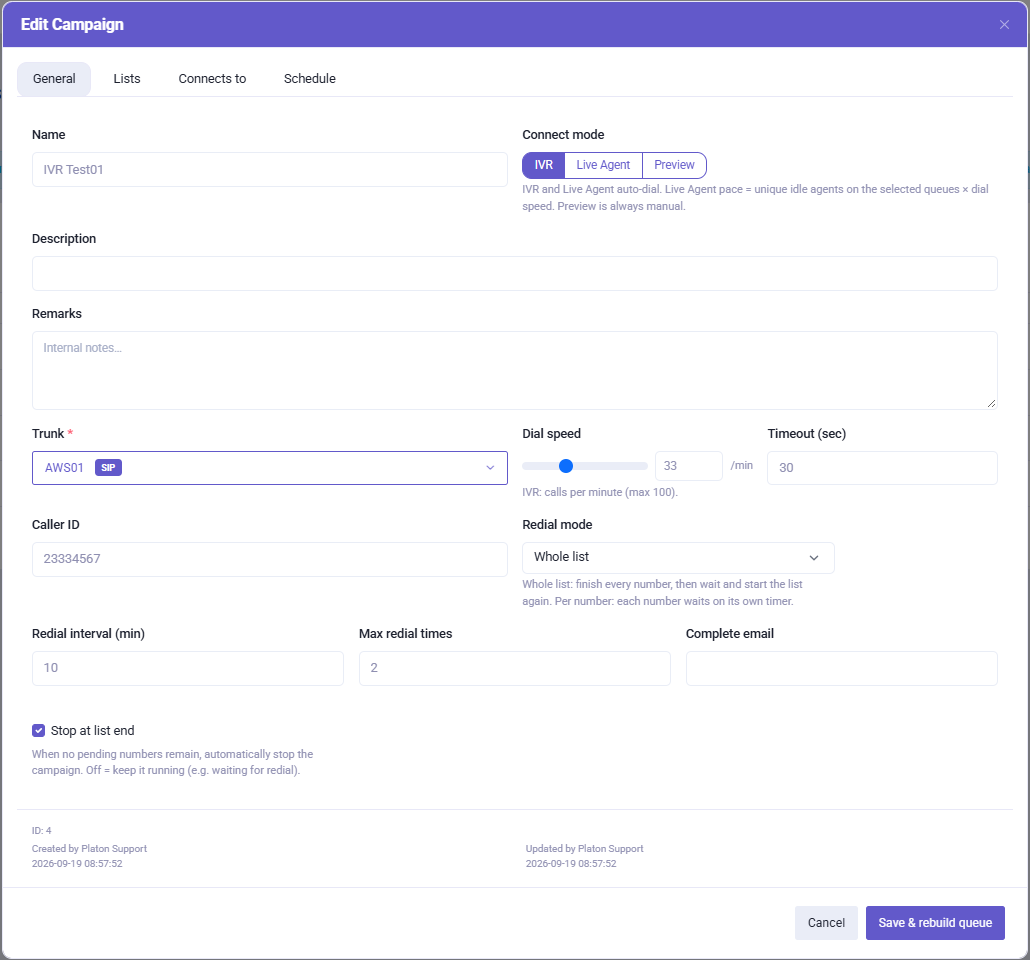Open the Redial mode dropdown Whole list

pos(678,557)
